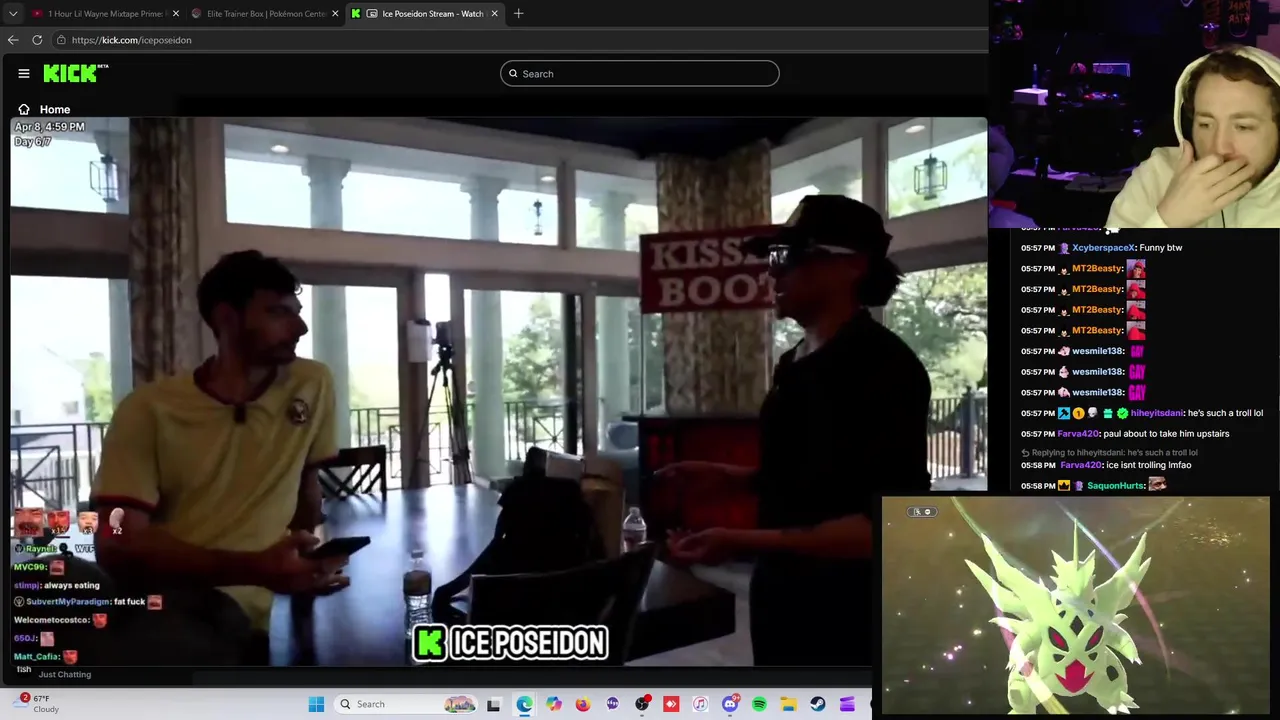Close the Ice Poseidon Stream tab
1280x720 pixels.
click(494, 14)
